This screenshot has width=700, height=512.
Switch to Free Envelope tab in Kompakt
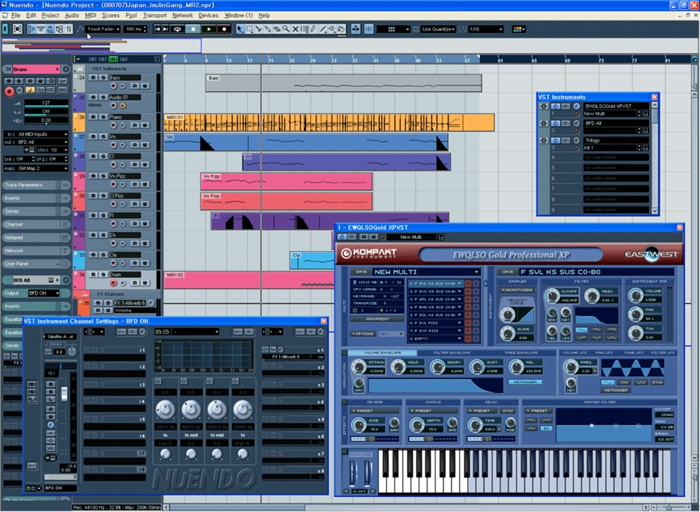pos(521,353)
